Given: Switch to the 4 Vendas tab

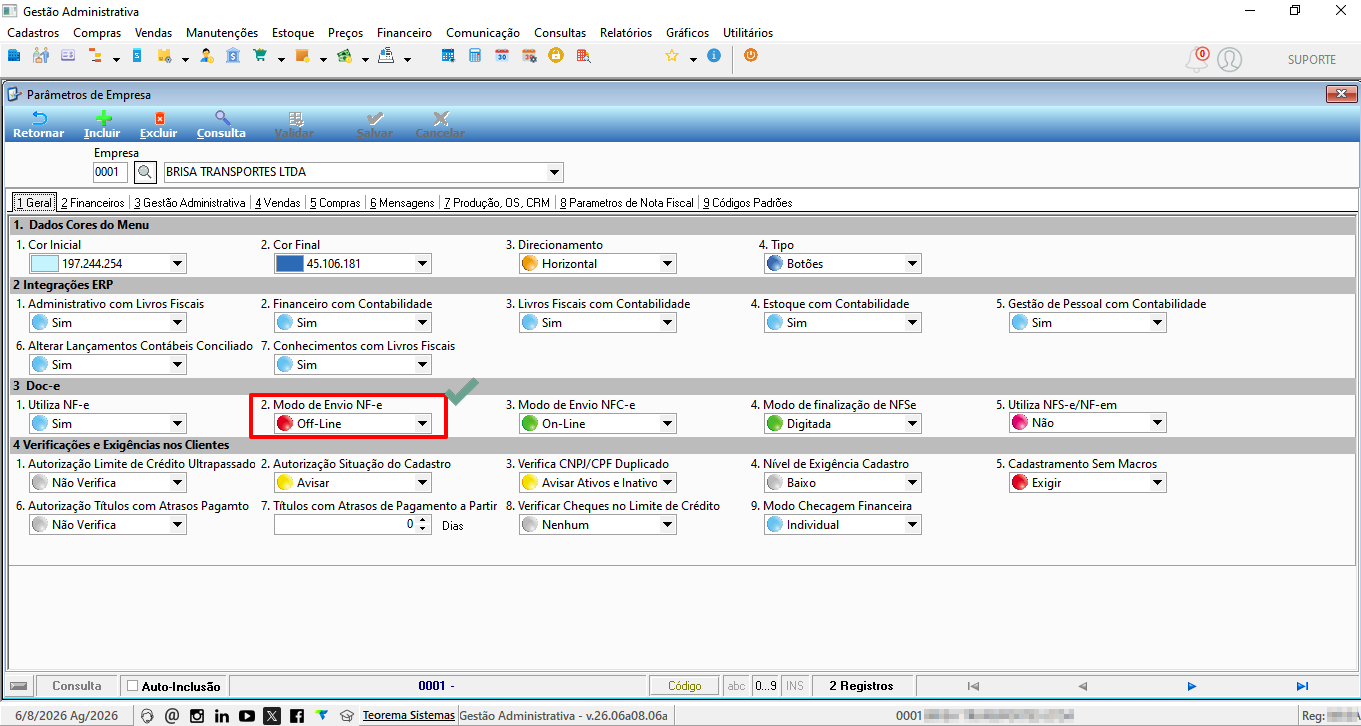Looking at the screenshot, I should click(278, 202).
